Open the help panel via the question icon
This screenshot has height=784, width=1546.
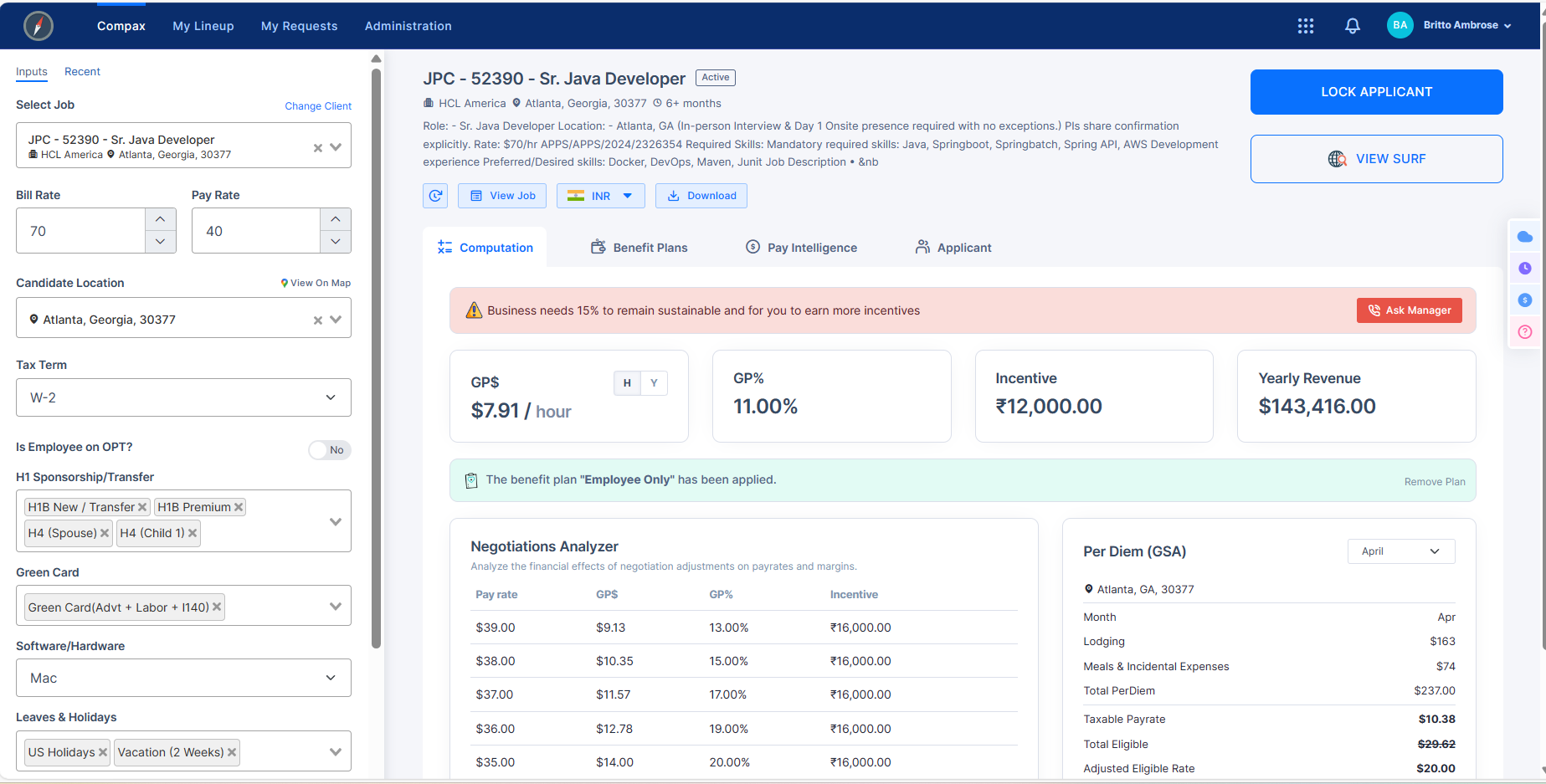click(1525, 331)
